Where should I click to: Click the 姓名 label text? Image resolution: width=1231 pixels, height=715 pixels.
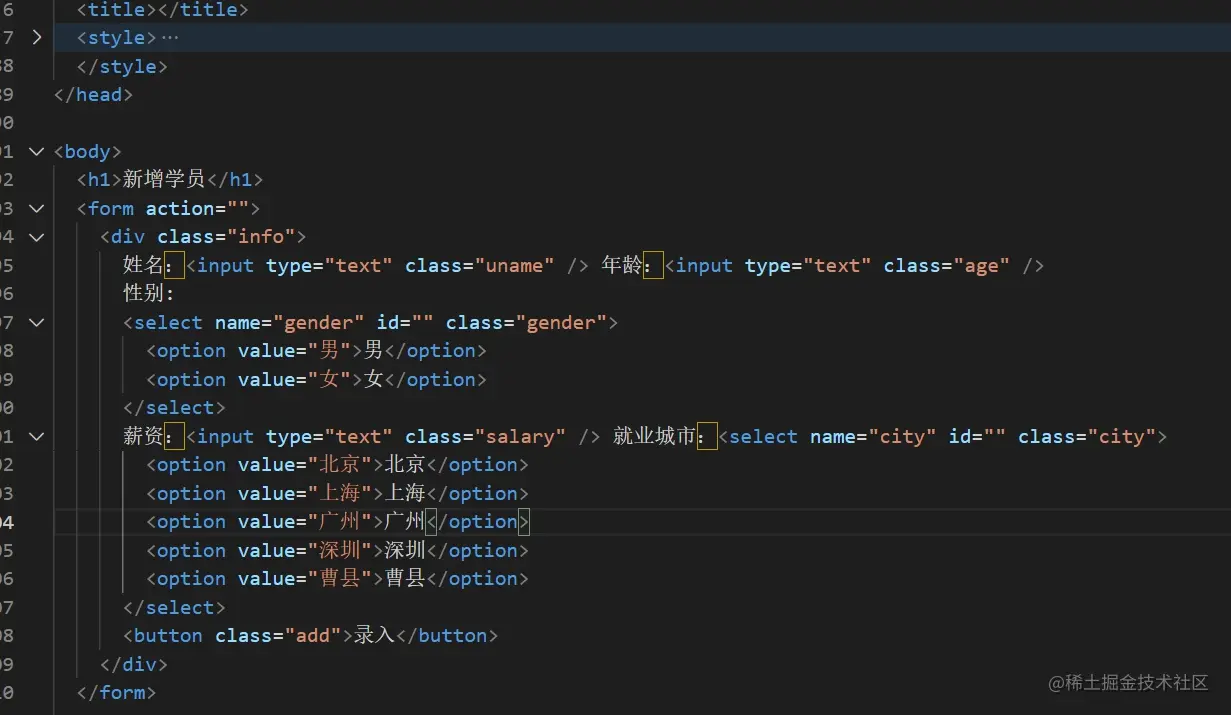[143, 266]
